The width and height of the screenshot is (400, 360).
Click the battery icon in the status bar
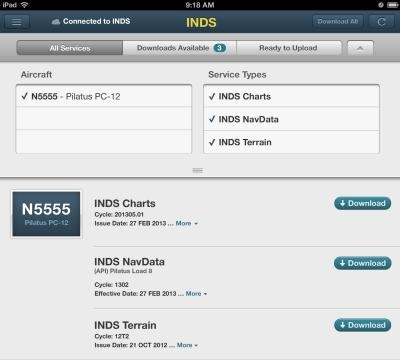[392, 5]
